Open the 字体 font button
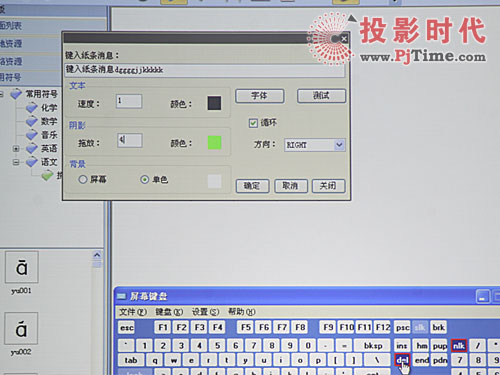 (260, 96)
